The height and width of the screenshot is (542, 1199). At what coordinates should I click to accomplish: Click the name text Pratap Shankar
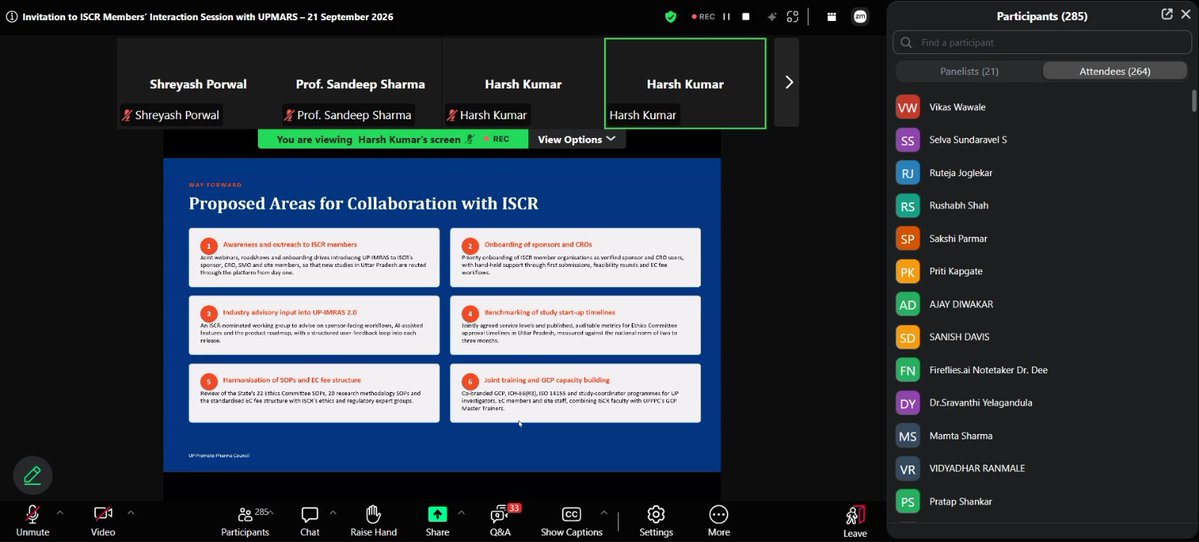960,502
